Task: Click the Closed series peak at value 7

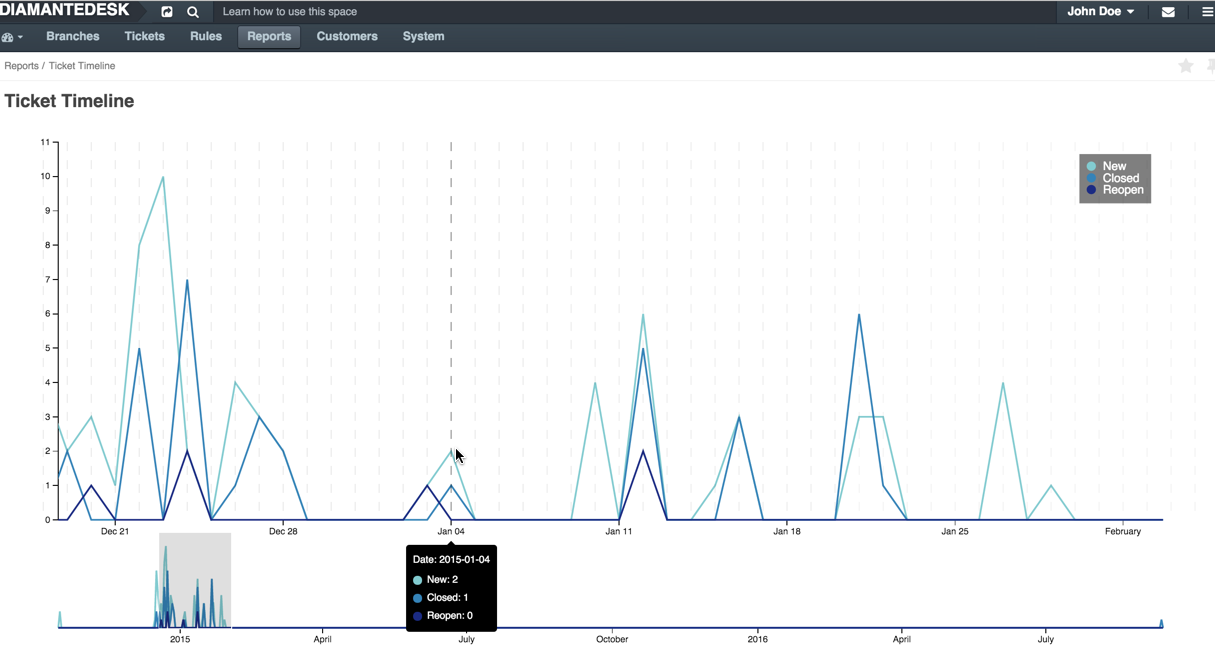Action: 187,280
